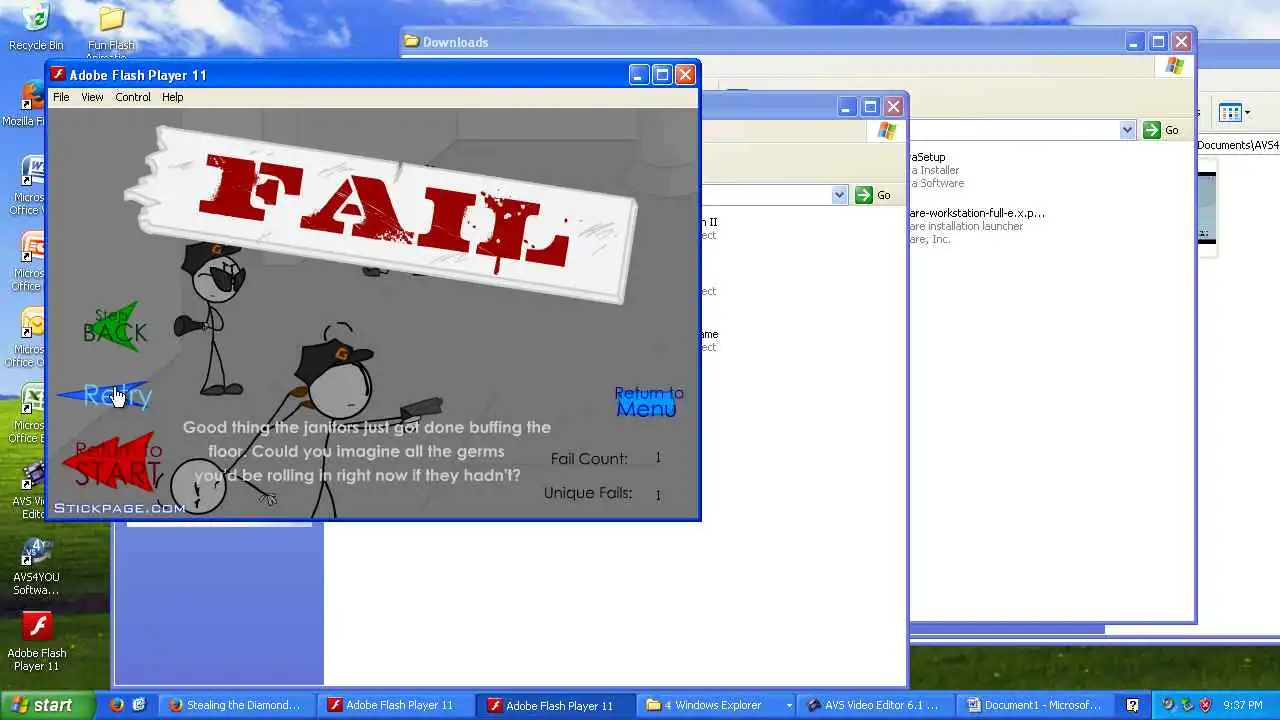Click the green Go arrow in Downloads window
The image size is (1280, 720).
coord(1152,130)
